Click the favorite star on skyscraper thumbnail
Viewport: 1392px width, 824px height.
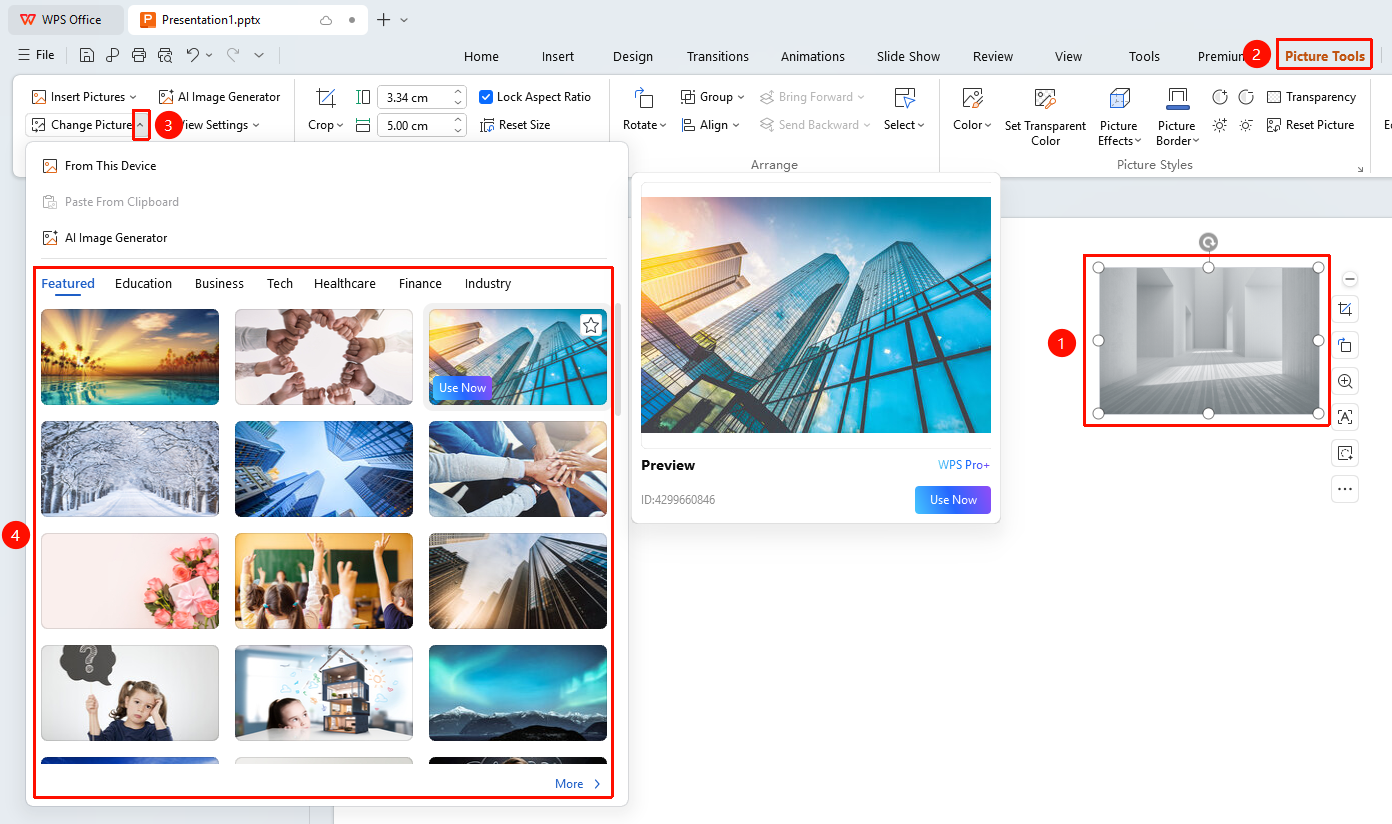click(x=591, y=325)
